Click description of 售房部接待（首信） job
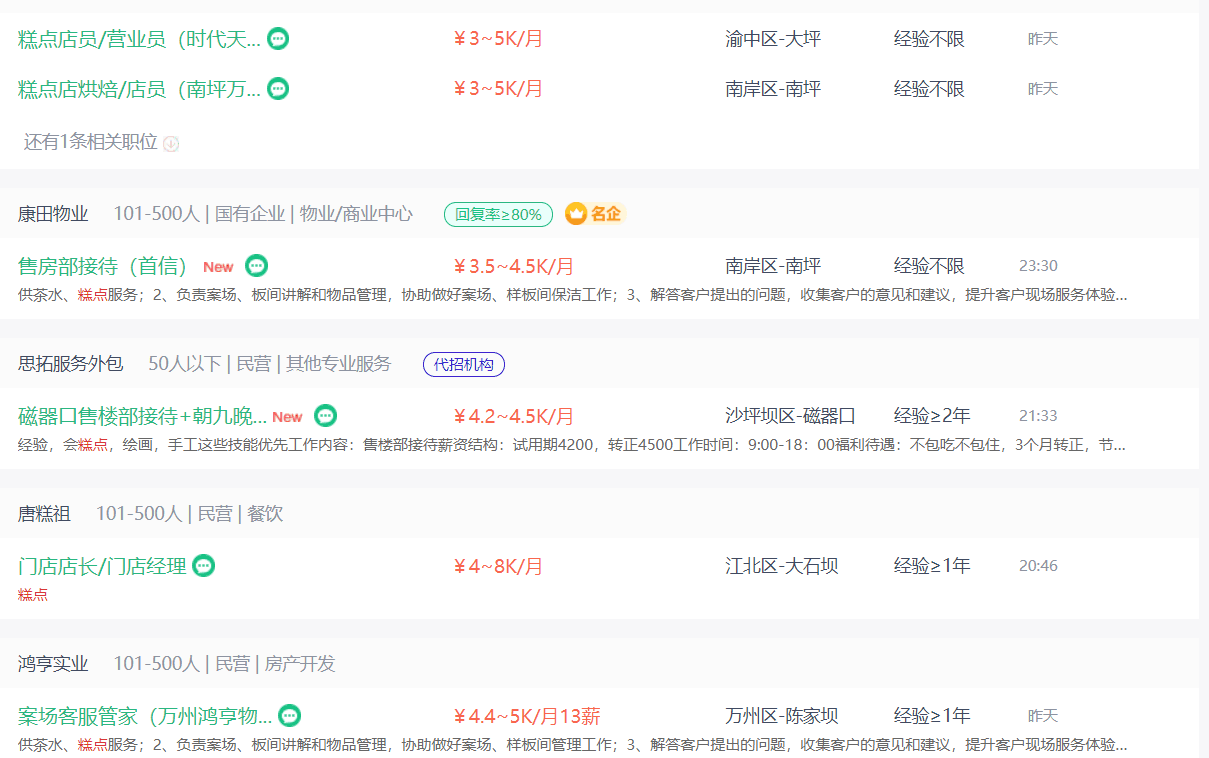Image resolution: width=1209 pixels, height=758 pixels. pyautogui.click(x=572, y=295)
